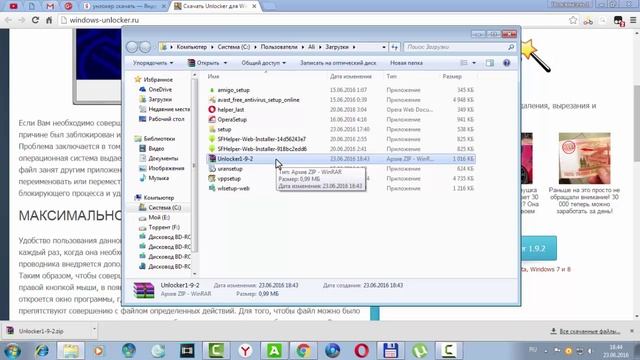Expand the Открыть button dropdown arrow

225,63
